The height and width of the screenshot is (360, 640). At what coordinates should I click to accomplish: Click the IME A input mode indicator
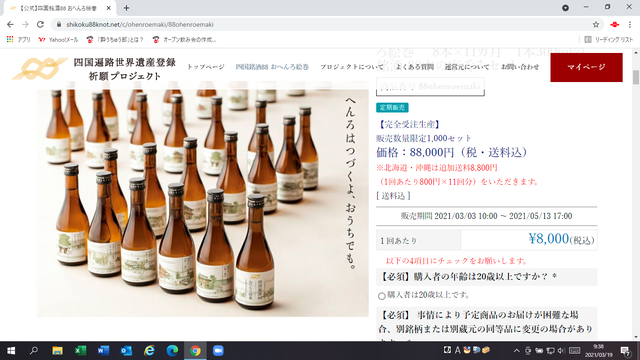458,350
